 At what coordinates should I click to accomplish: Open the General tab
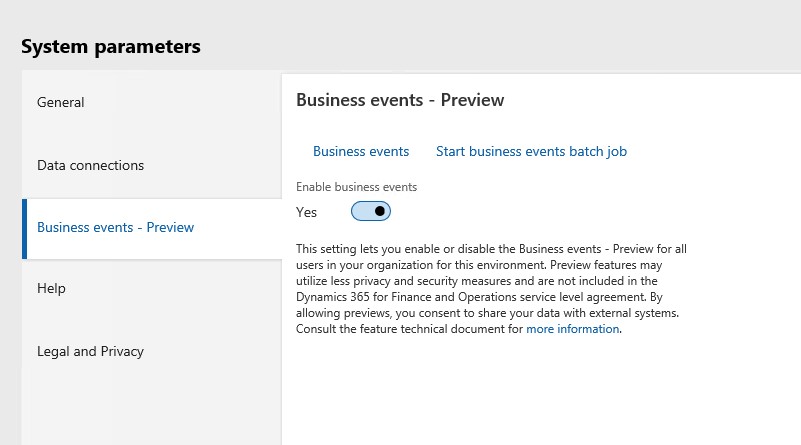[x=61, y=102]
